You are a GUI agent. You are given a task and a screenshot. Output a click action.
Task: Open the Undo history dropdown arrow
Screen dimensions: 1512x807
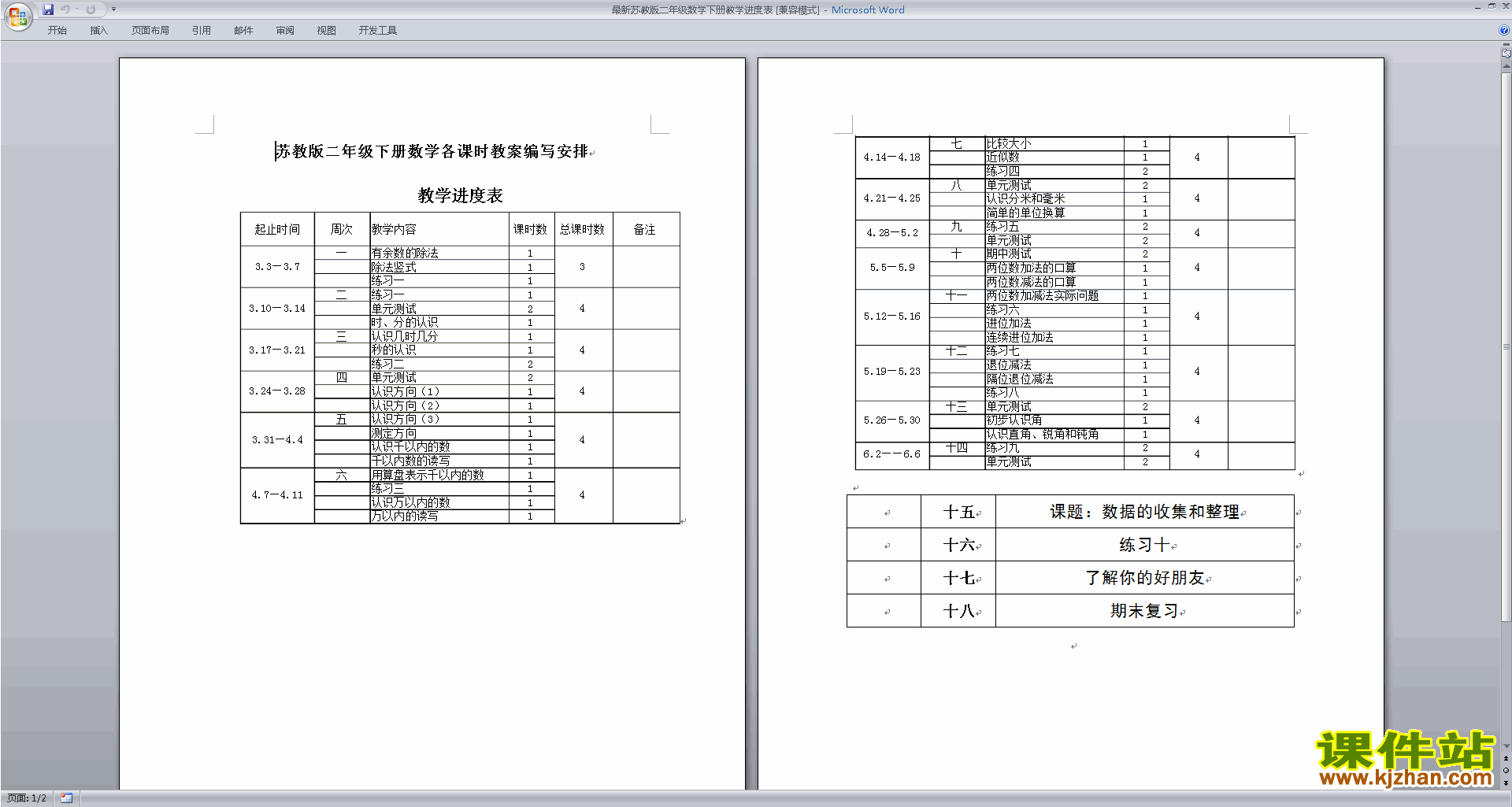click(x=76, y=9)
